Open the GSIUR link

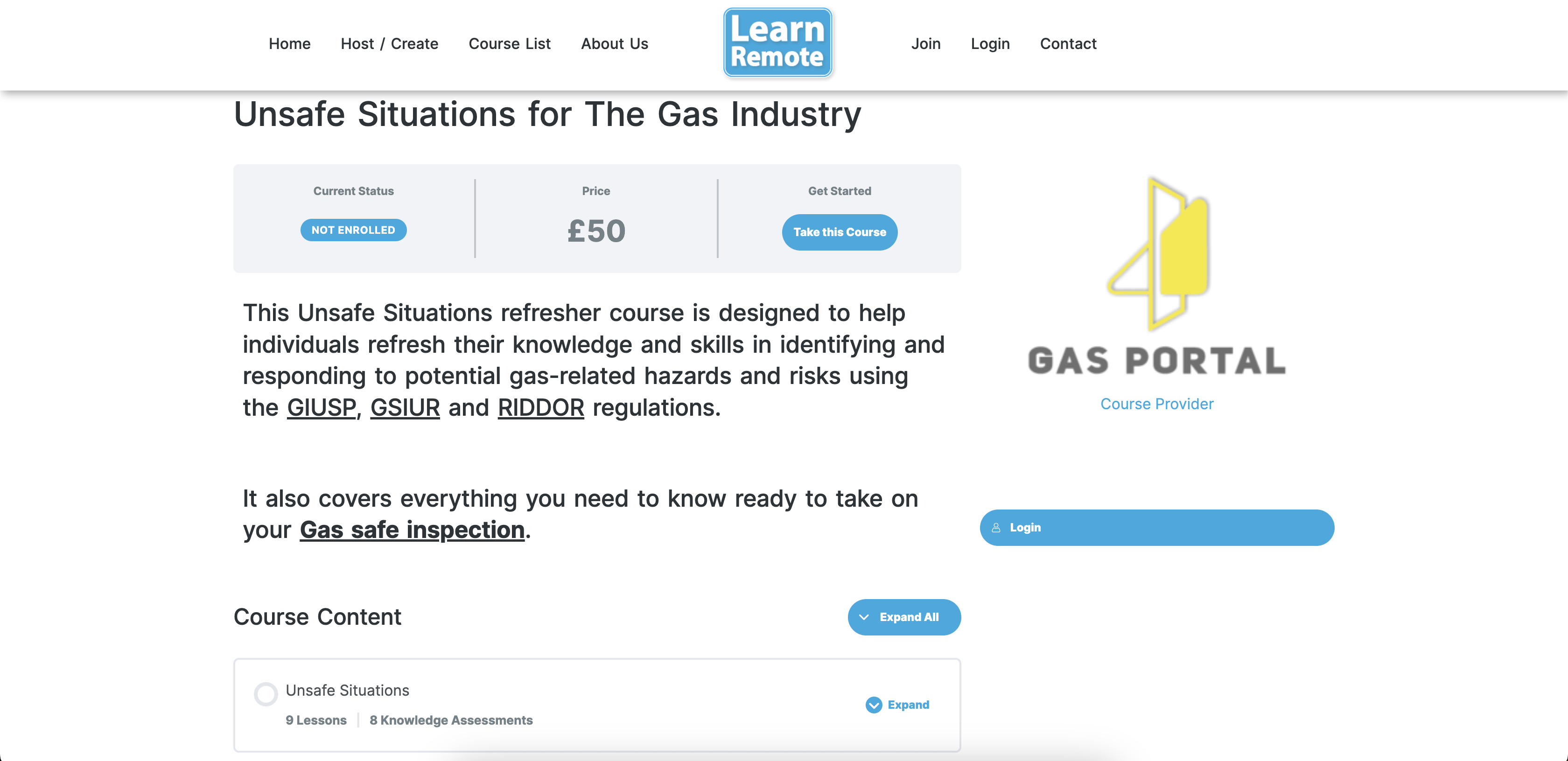pos(405,408)
